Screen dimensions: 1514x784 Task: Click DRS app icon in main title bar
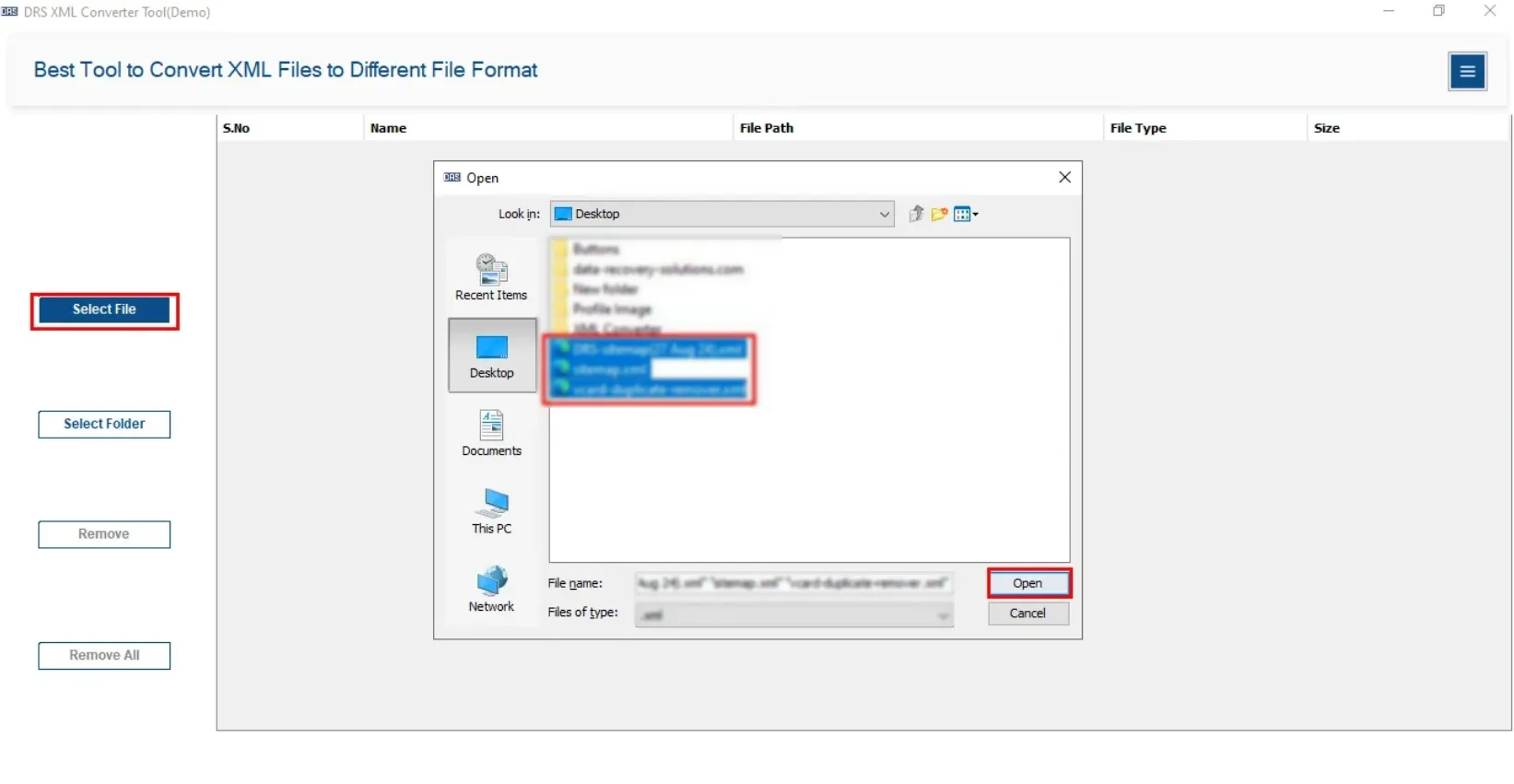10,12
